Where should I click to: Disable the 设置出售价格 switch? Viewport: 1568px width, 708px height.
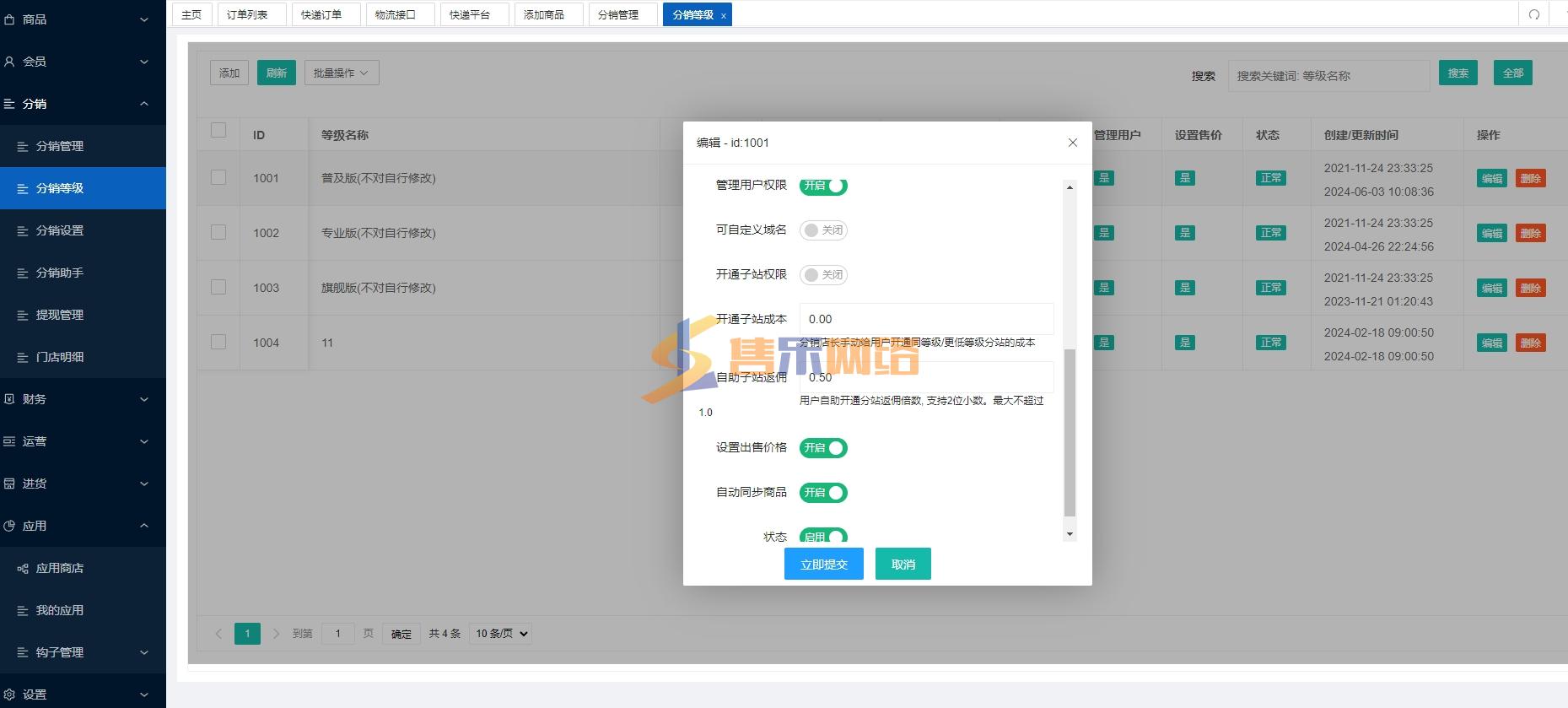coord(823,448)
